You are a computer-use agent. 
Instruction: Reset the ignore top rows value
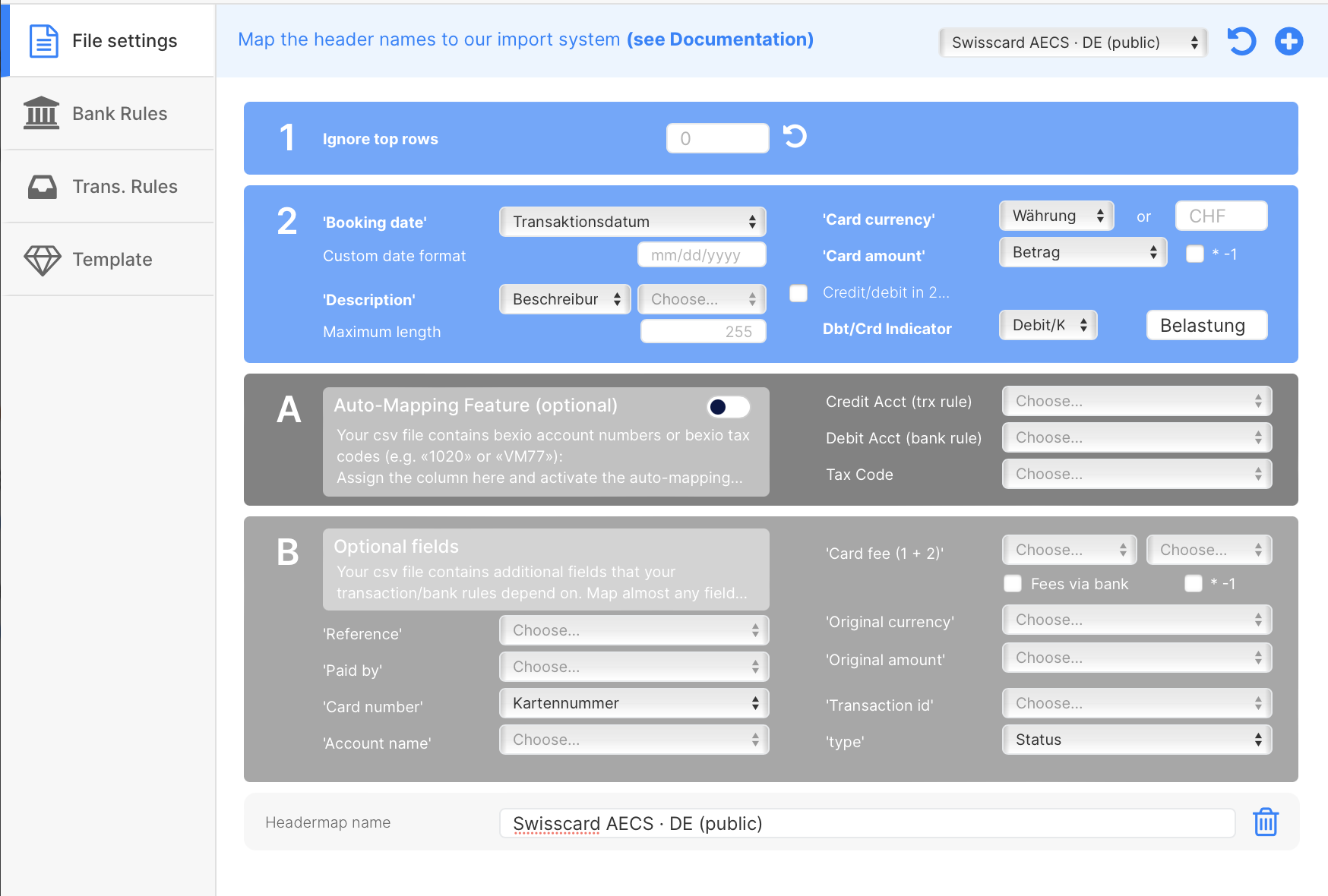click(x=795, y=137)
